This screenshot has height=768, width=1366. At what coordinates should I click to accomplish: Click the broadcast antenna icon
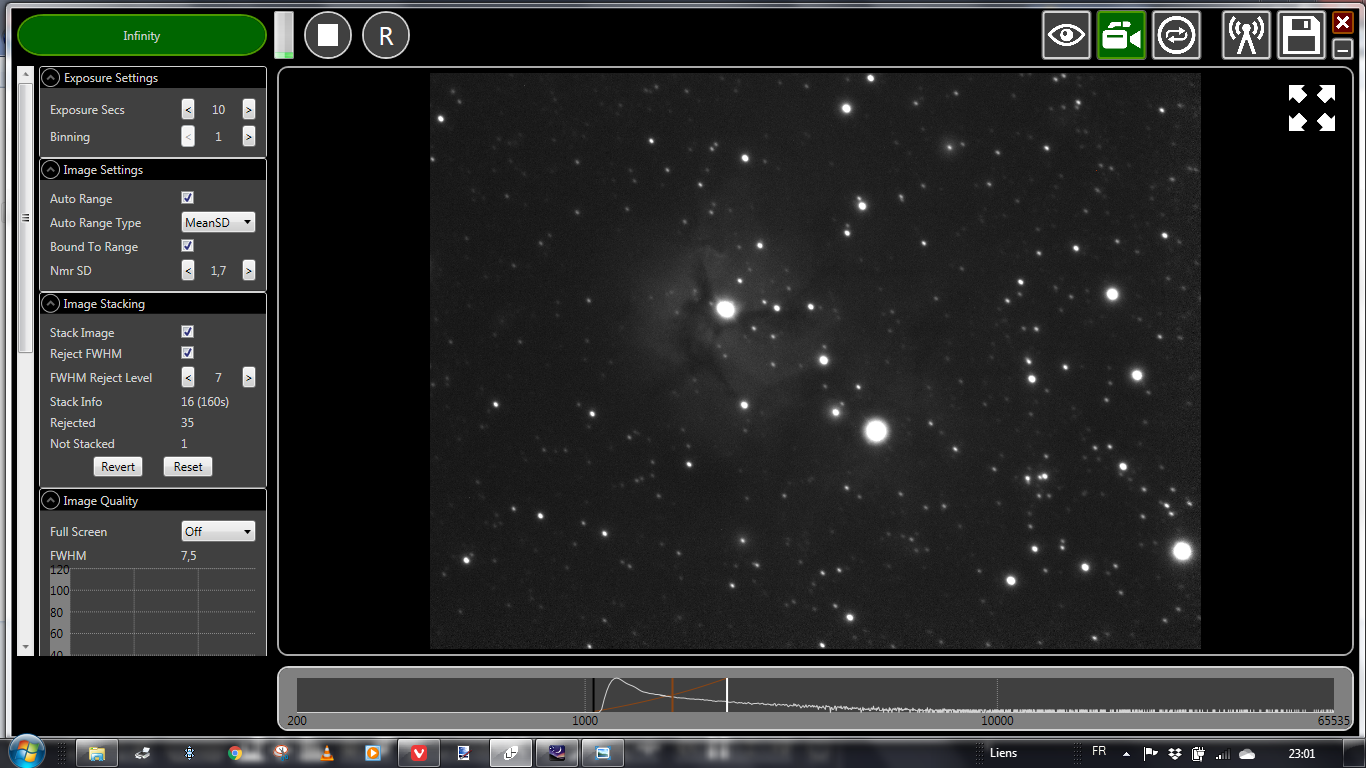[x=1246, y=34]
